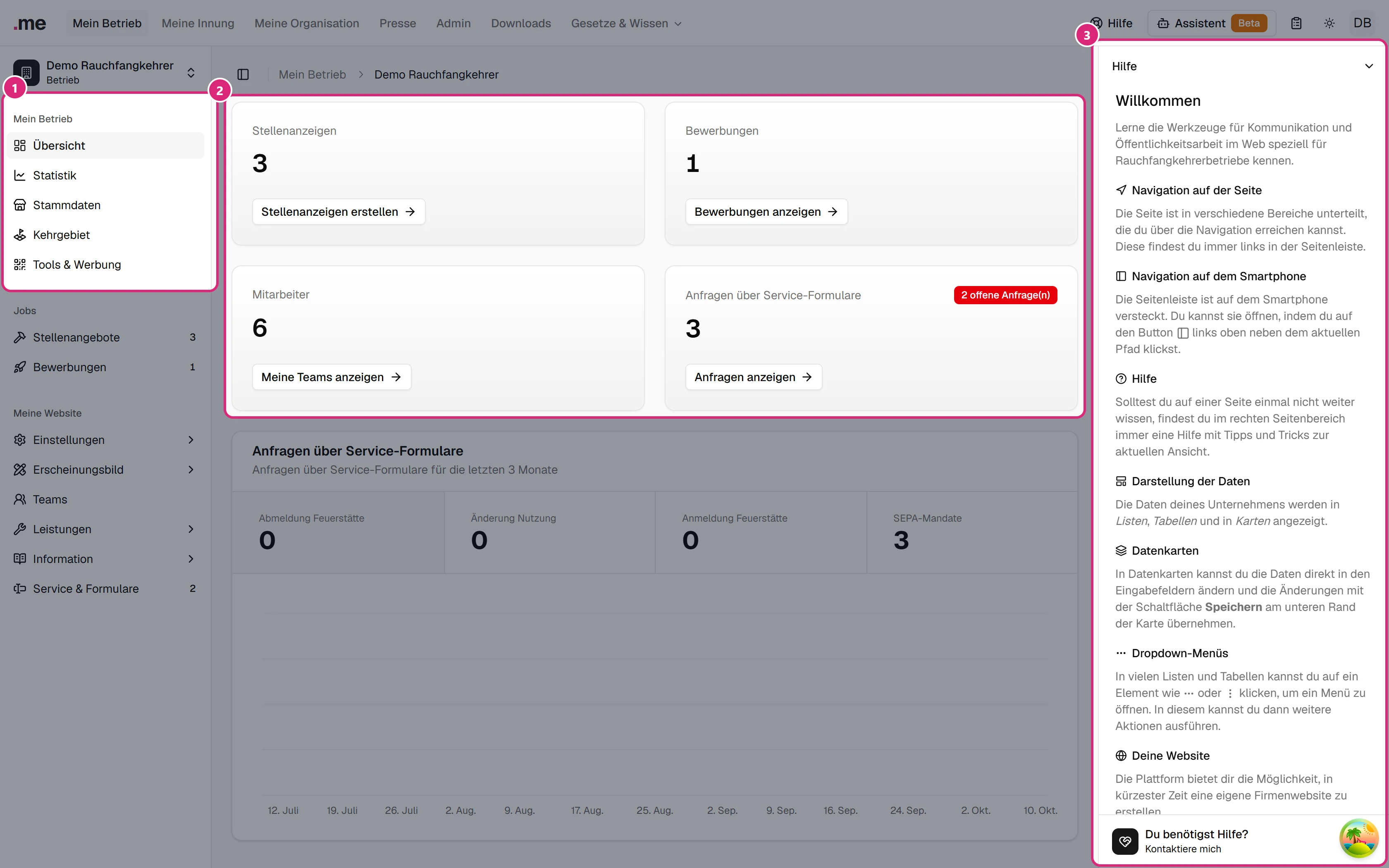Open the Presse tab

coord(397,24)
